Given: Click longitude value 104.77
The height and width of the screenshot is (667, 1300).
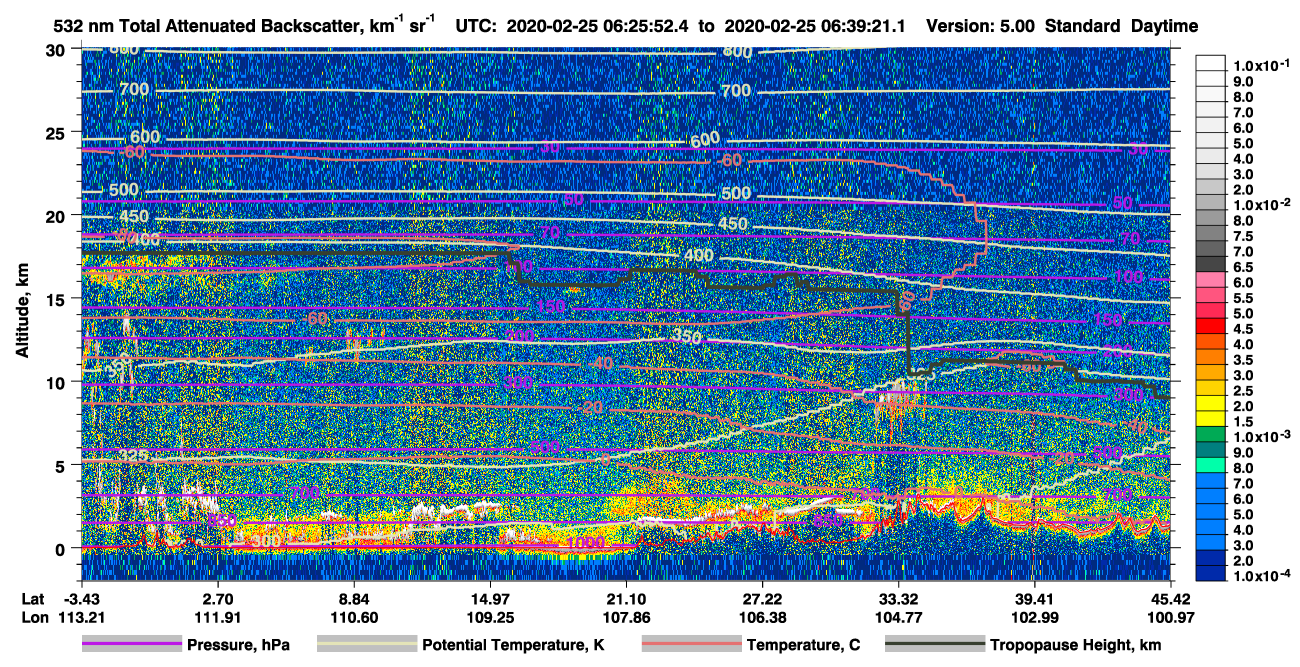Looking at the screenshot, I should [x=898, y=618].
